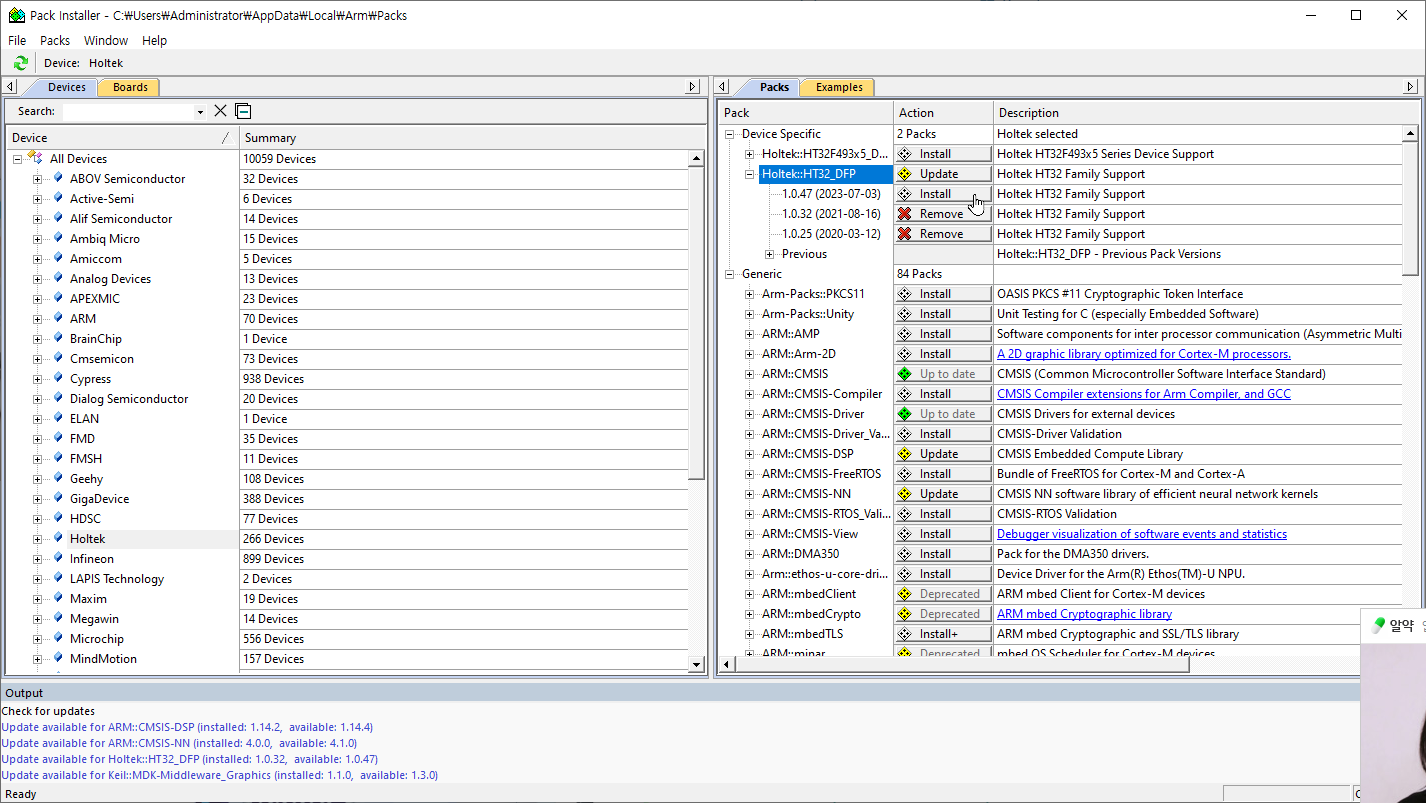
Task: Click the Device column header
Action: pyautogui.click(x=122, y=138)
